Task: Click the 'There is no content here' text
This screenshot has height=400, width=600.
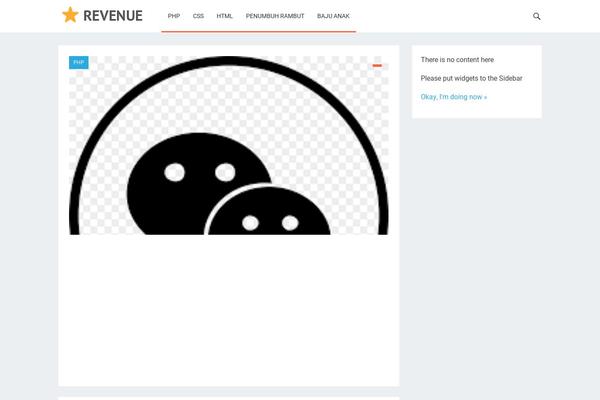Action: (457, 60)
